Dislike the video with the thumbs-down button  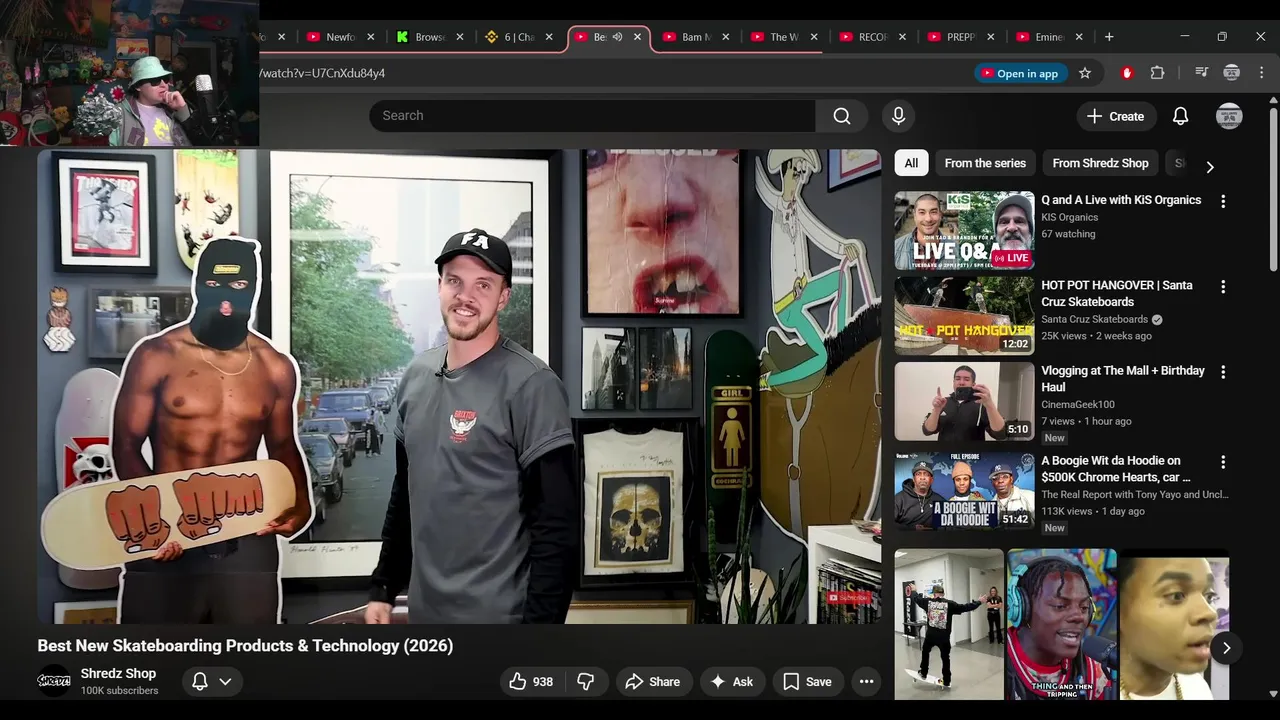click(586, 682)
